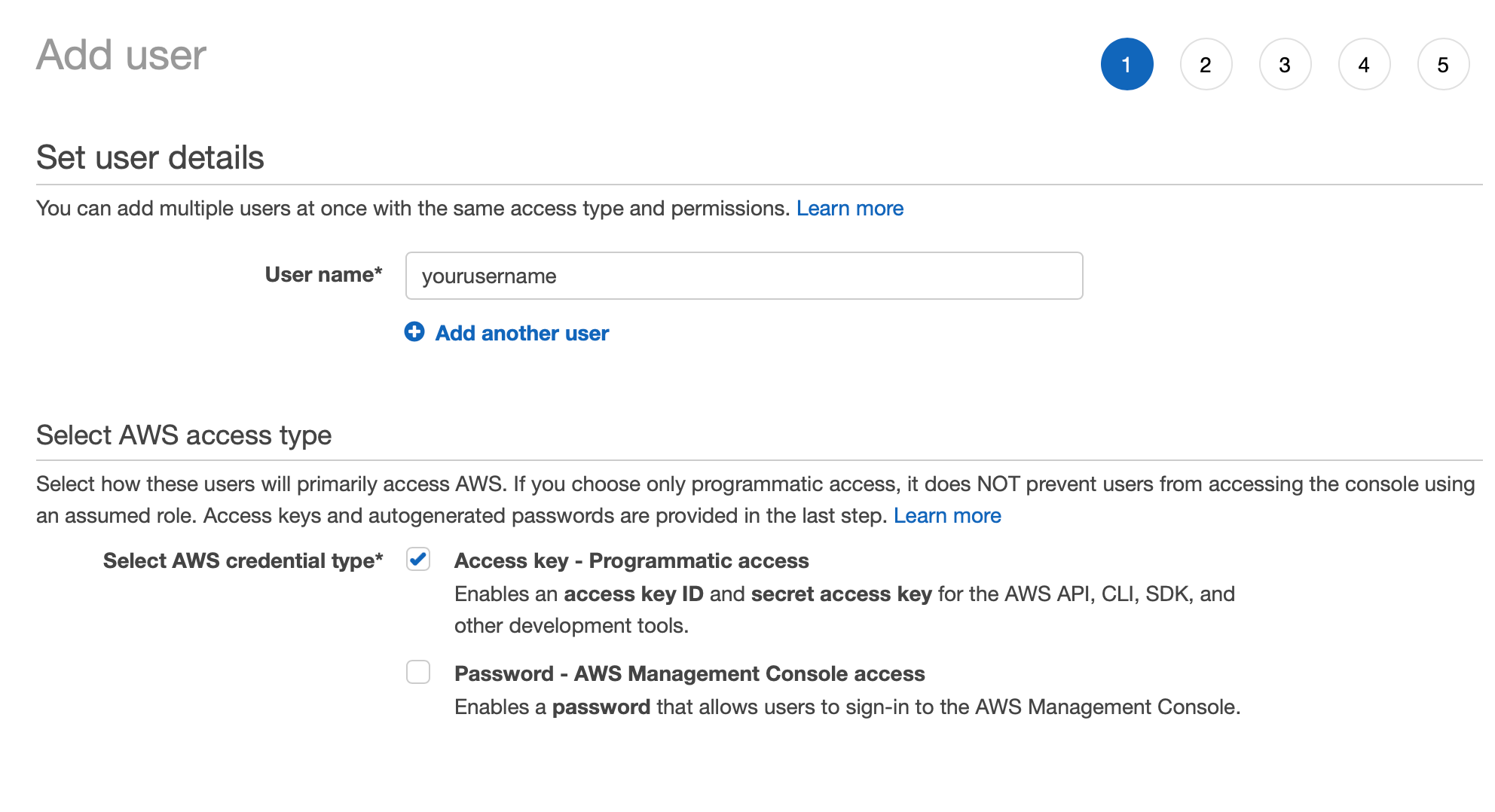Enable Password - AWS Management Console access checkbox
1495x812 pixels.
[x=418, y=672]
